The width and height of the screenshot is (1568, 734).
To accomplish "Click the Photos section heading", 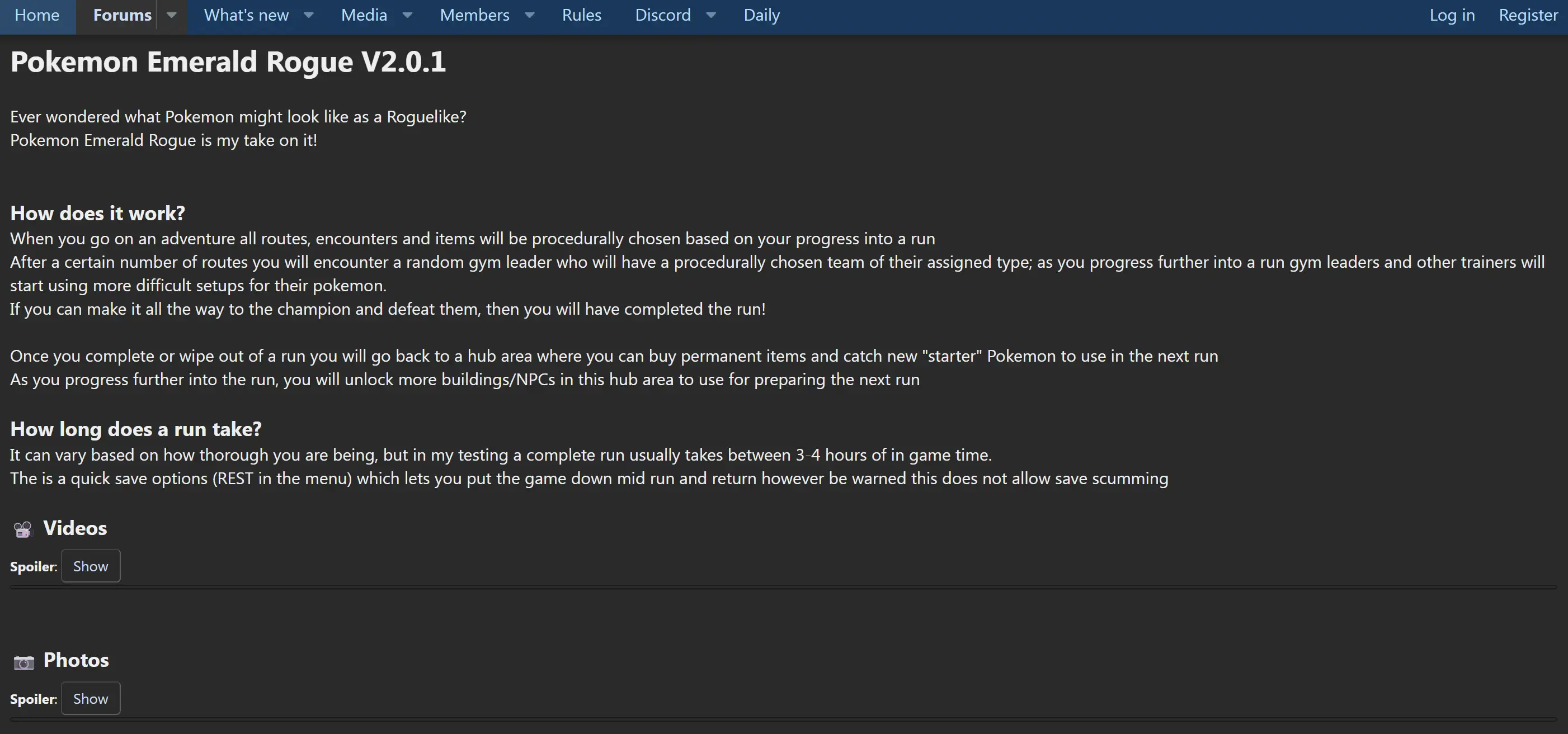I will (76, 660).
